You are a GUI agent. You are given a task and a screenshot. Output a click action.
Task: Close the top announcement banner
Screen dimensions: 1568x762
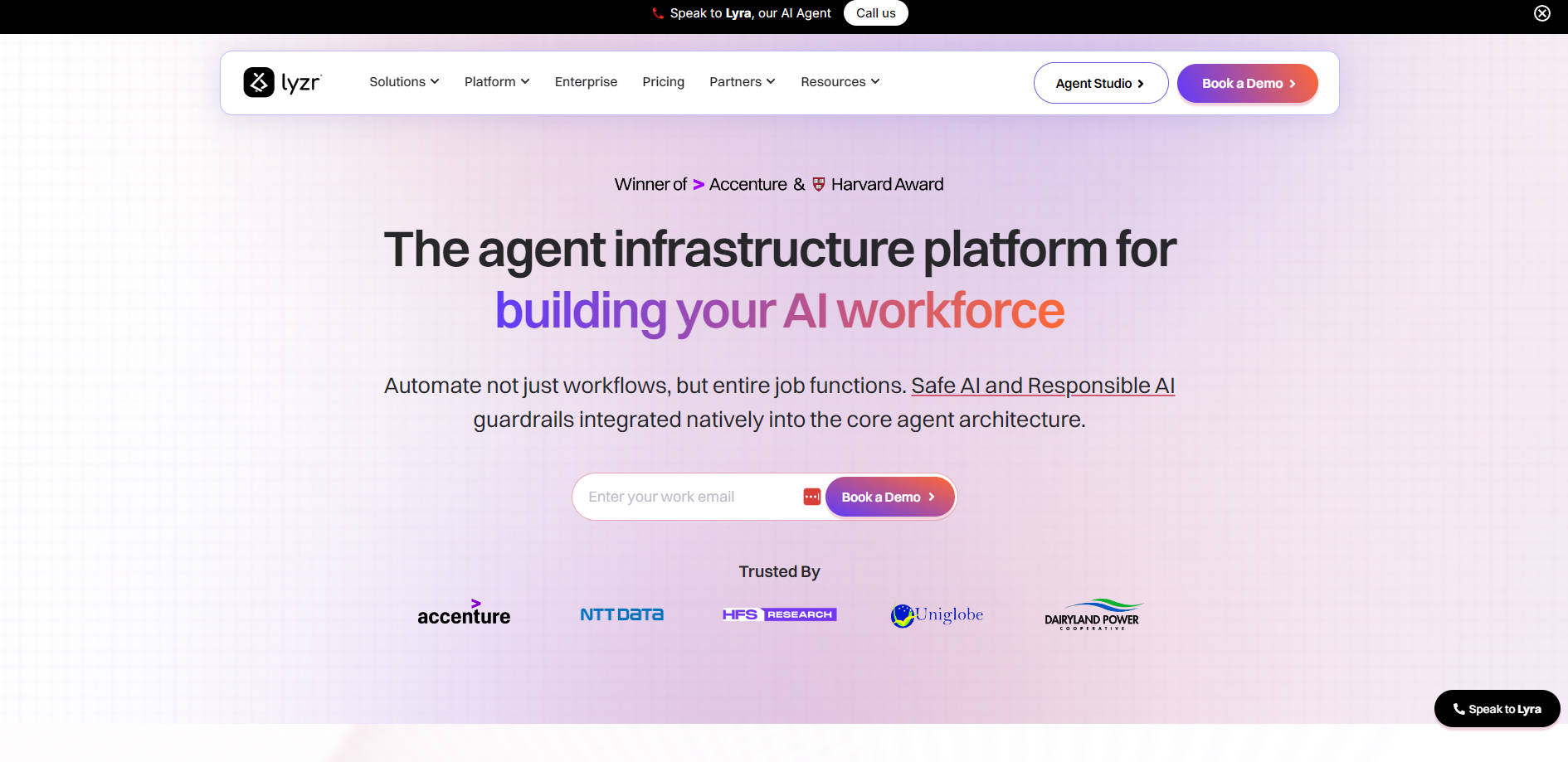1541,13
